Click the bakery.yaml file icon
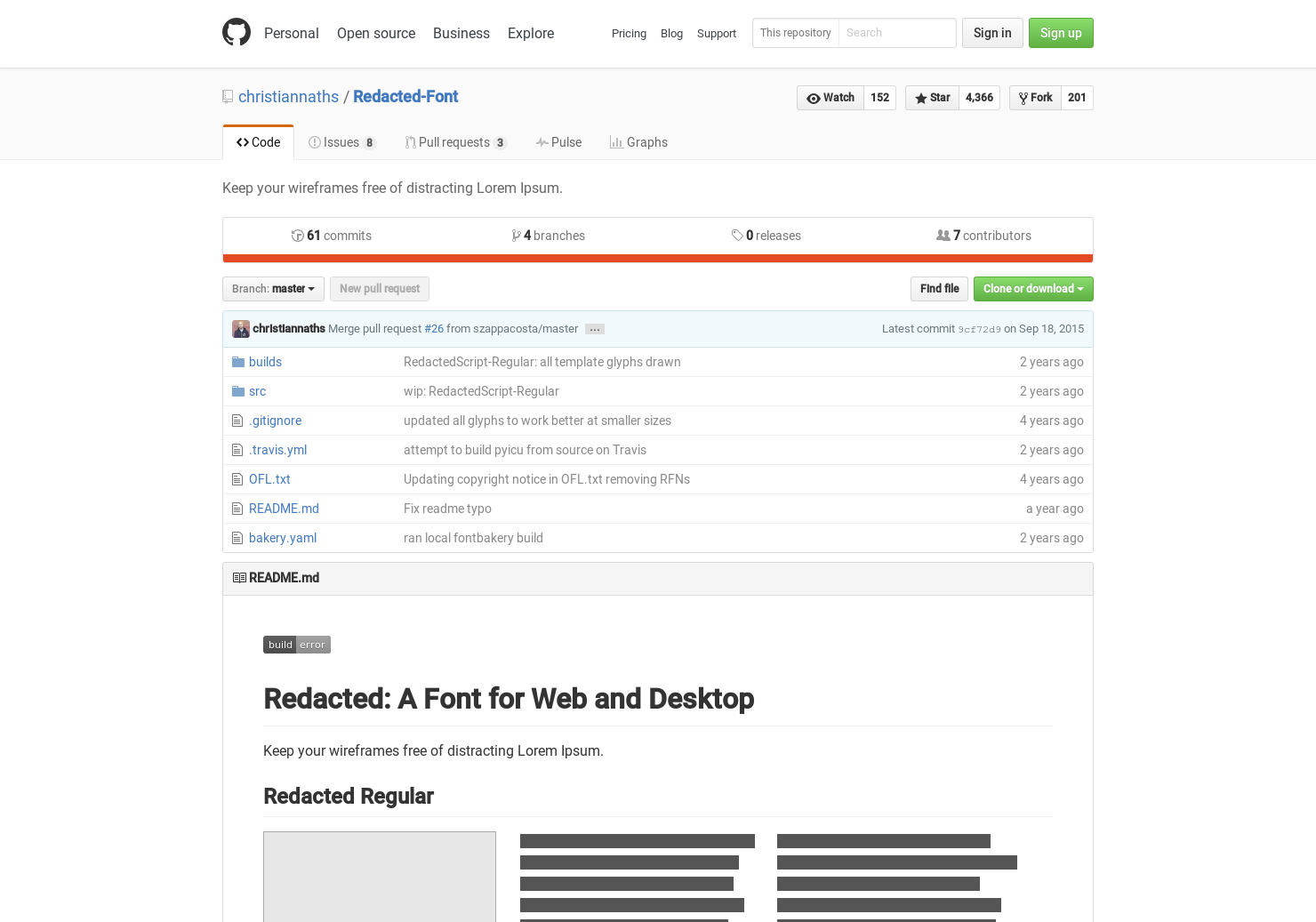The height and width of the screenshot is (922, 1316). coord(237,538)
